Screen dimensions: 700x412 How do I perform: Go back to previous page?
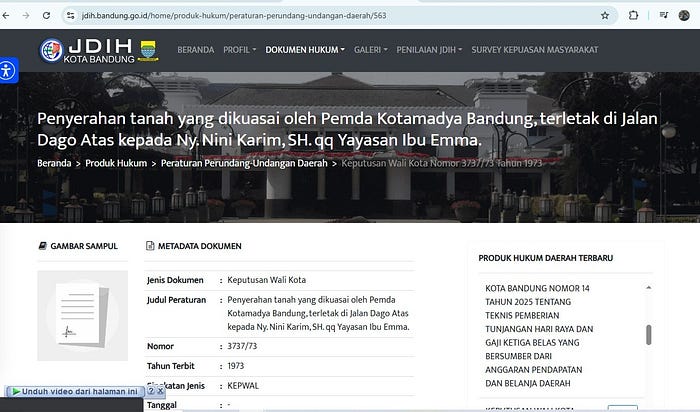click(6, 16)
